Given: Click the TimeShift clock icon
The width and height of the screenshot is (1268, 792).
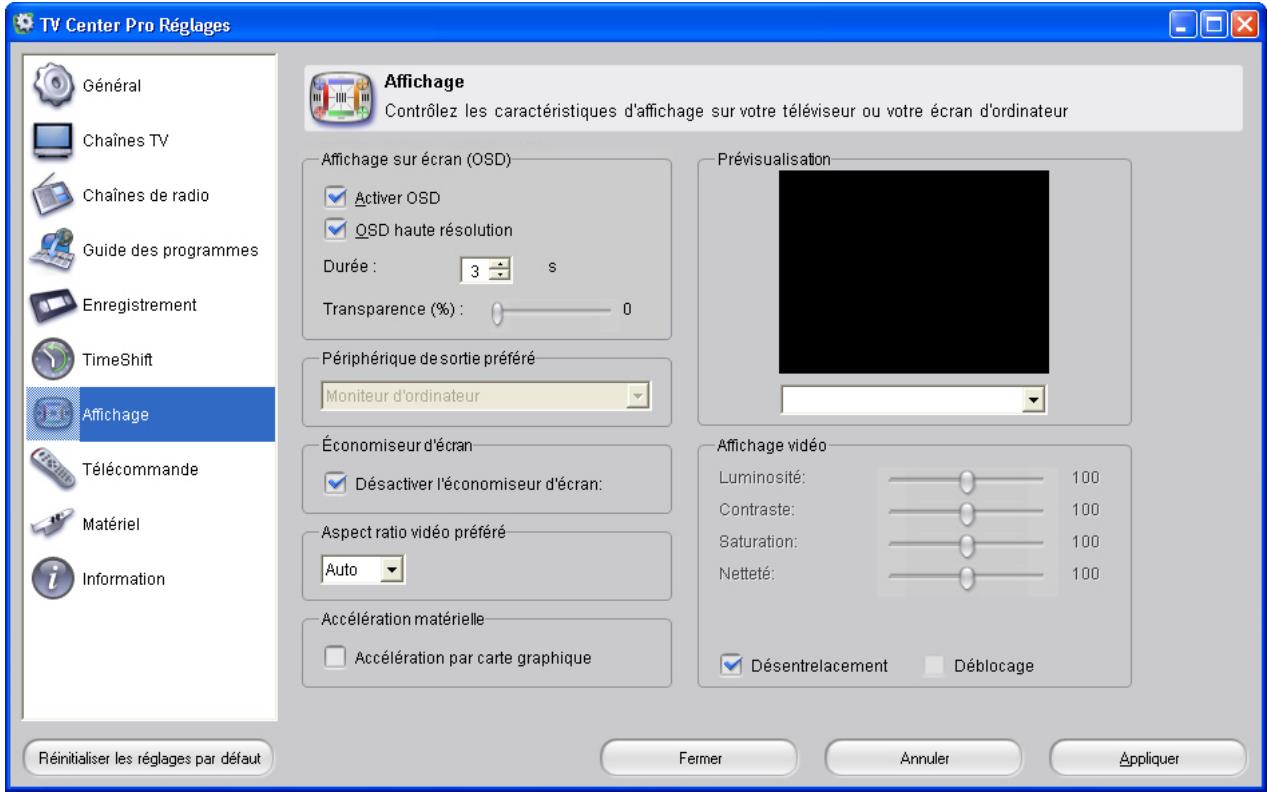Looking at the screenshot, I should (x=52, y=361).
